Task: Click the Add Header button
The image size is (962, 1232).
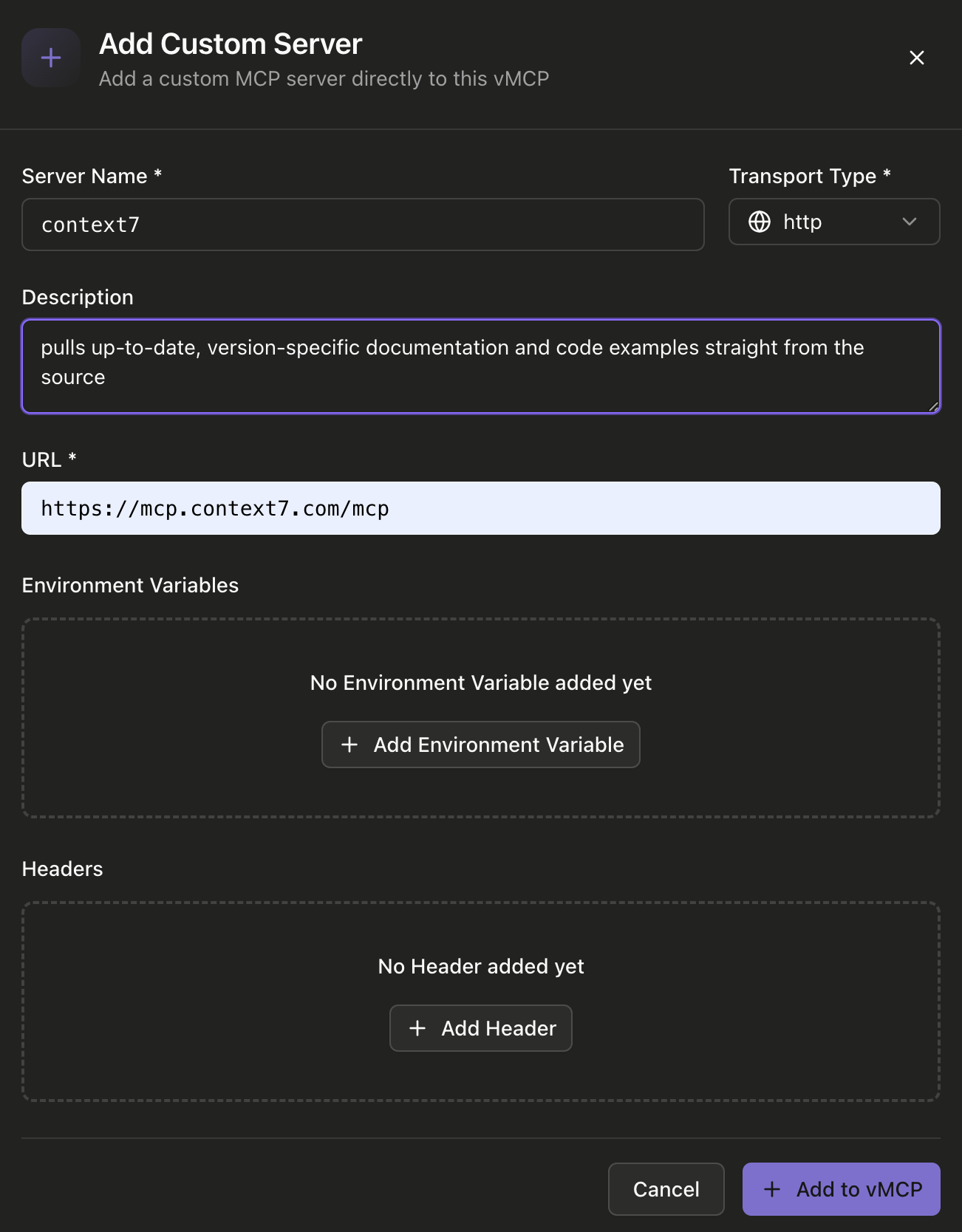Action: point(481,1028)
